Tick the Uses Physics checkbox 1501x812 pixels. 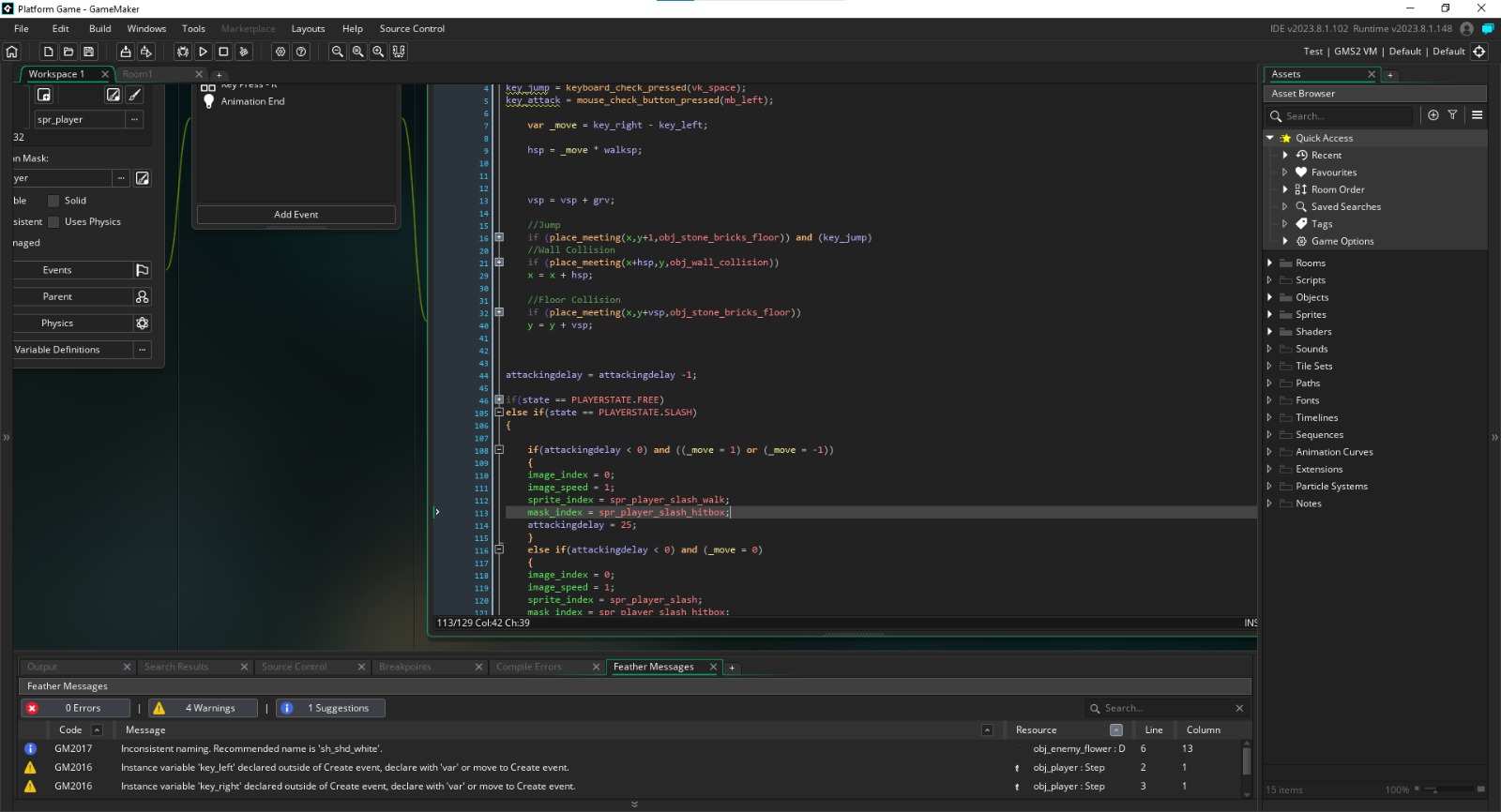point(53,222)
